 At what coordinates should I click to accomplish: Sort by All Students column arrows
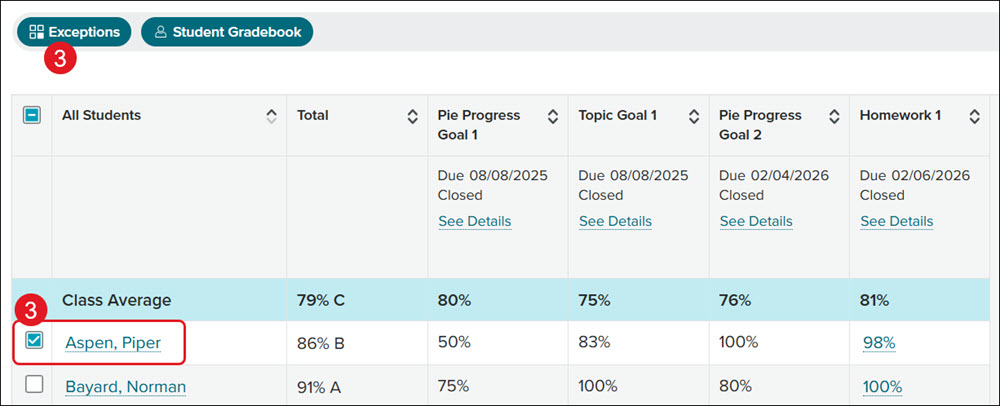click(x=272, y=116)
